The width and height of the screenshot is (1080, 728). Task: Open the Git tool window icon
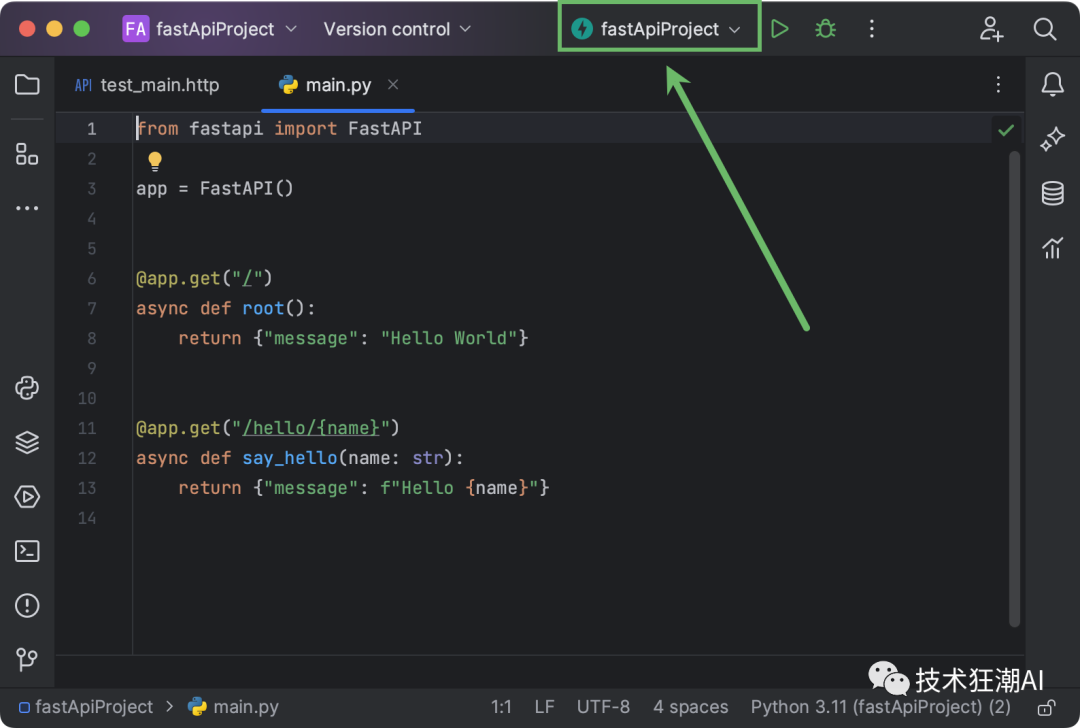click(x=27, y=659)
